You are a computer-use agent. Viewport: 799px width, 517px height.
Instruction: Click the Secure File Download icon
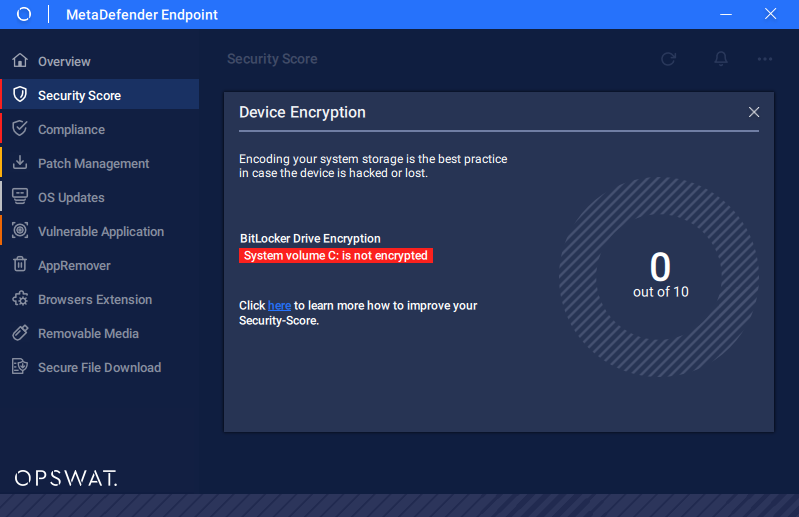(x=20, y=366)
